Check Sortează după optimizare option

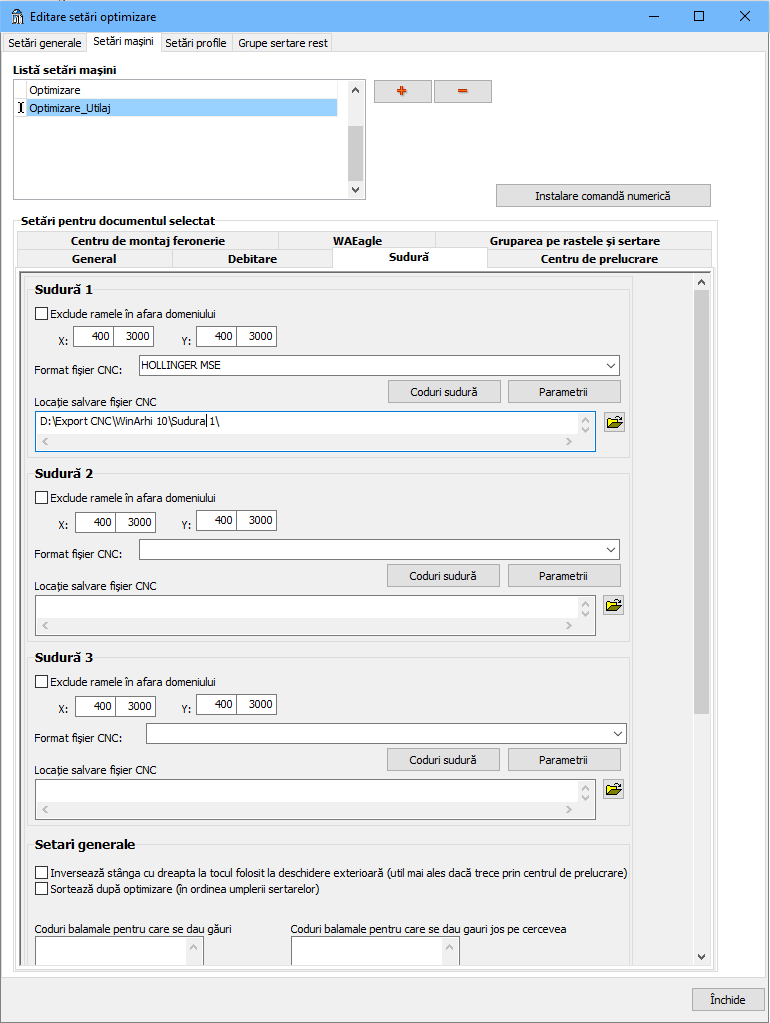coord(41,888)
